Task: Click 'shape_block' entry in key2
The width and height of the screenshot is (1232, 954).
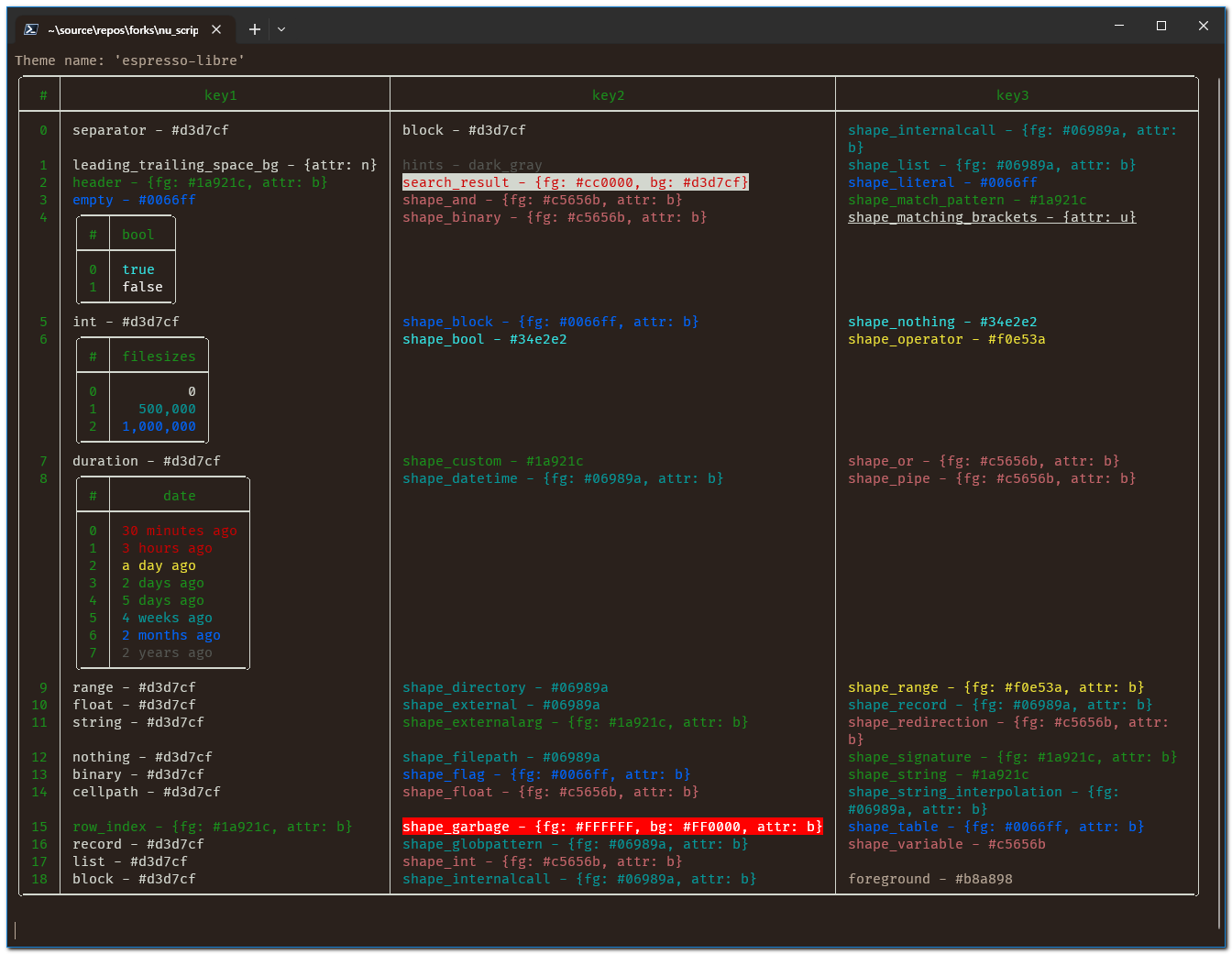Action: tap(551, 322)
